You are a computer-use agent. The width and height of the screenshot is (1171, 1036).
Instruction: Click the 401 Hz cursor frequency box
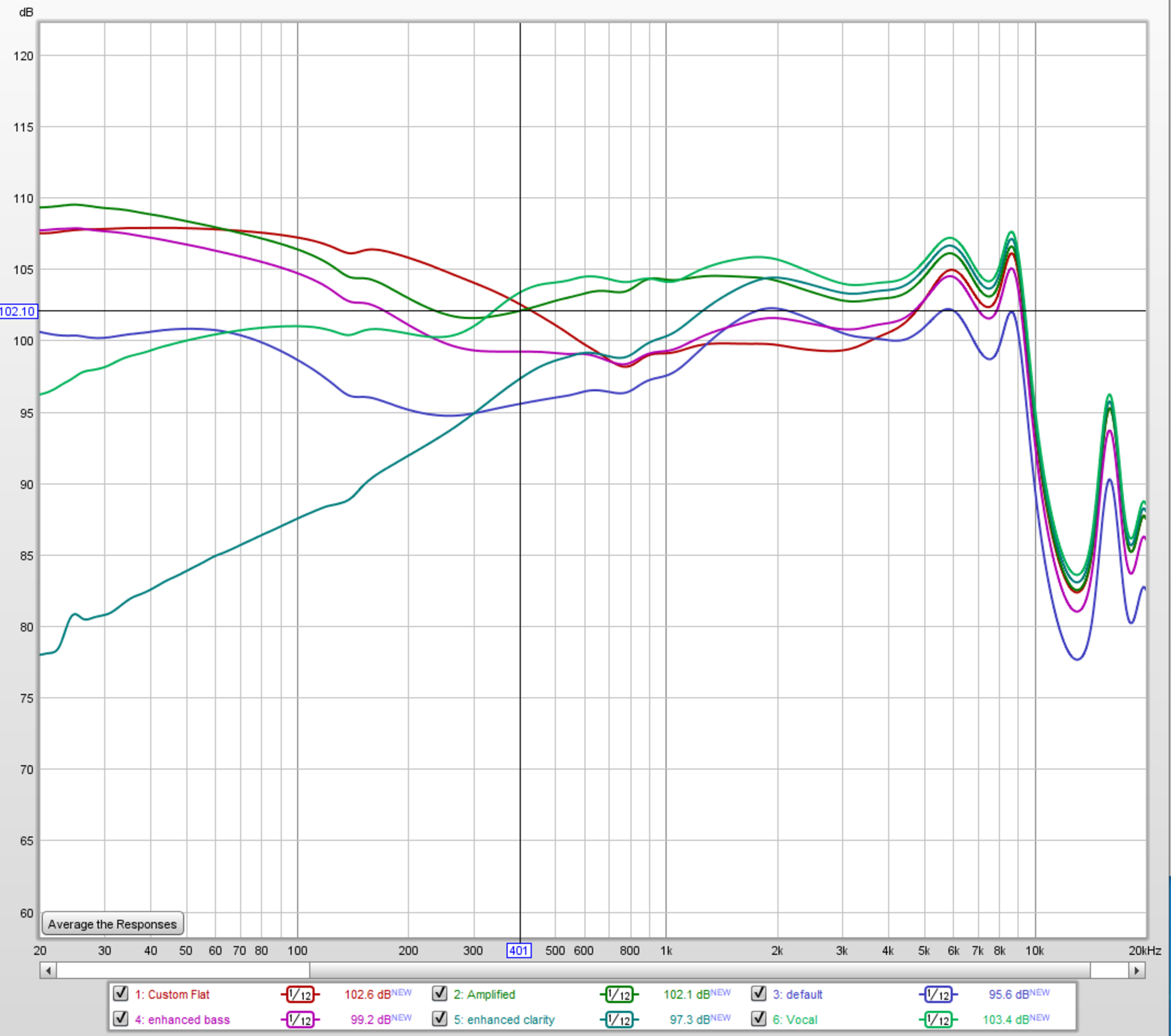(x=518, y=951)
